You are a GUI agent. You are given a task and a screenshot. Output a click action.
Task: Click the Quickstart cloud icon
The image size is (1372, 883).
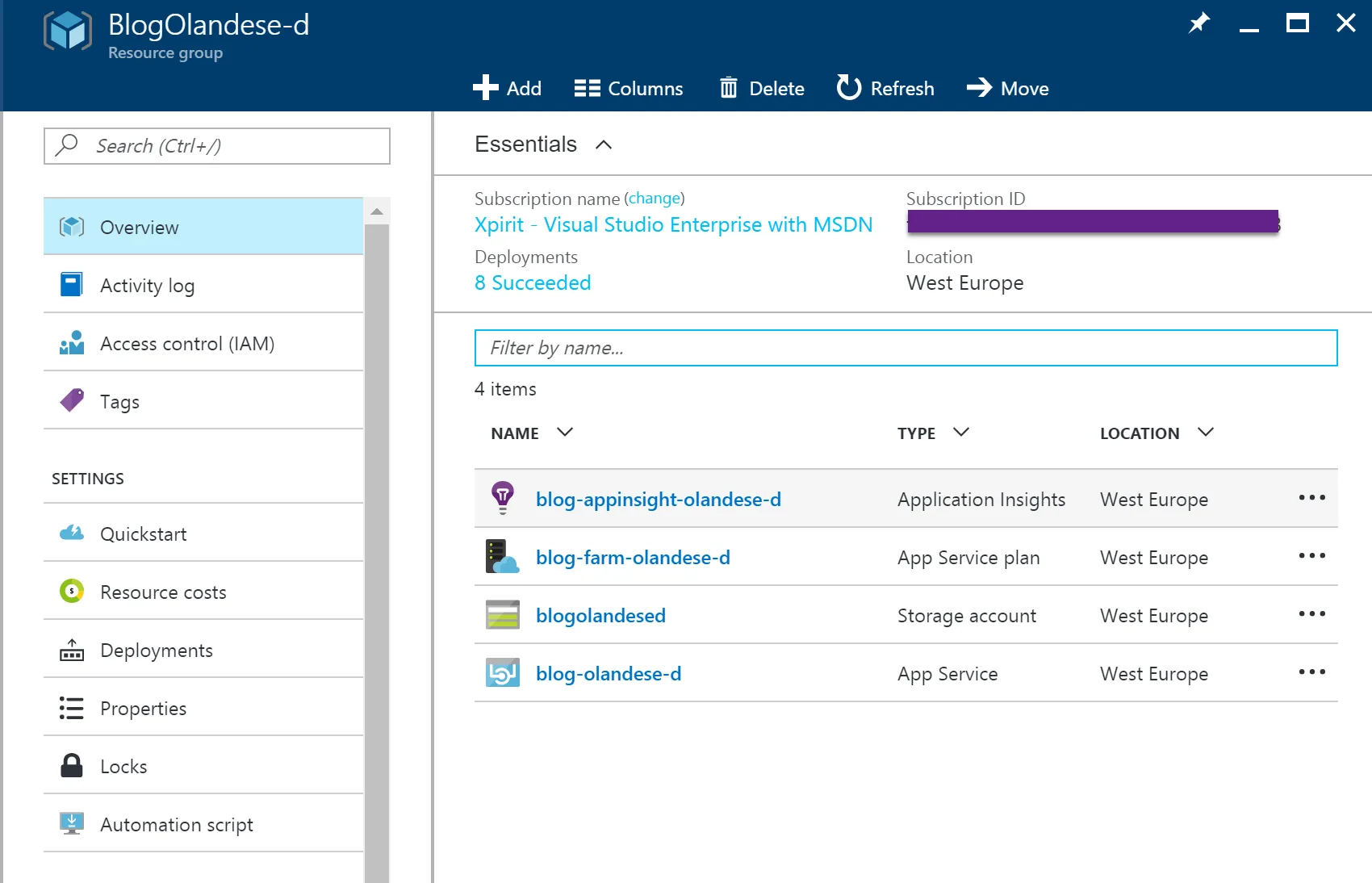pyautogui.click(x=72, y=533)
